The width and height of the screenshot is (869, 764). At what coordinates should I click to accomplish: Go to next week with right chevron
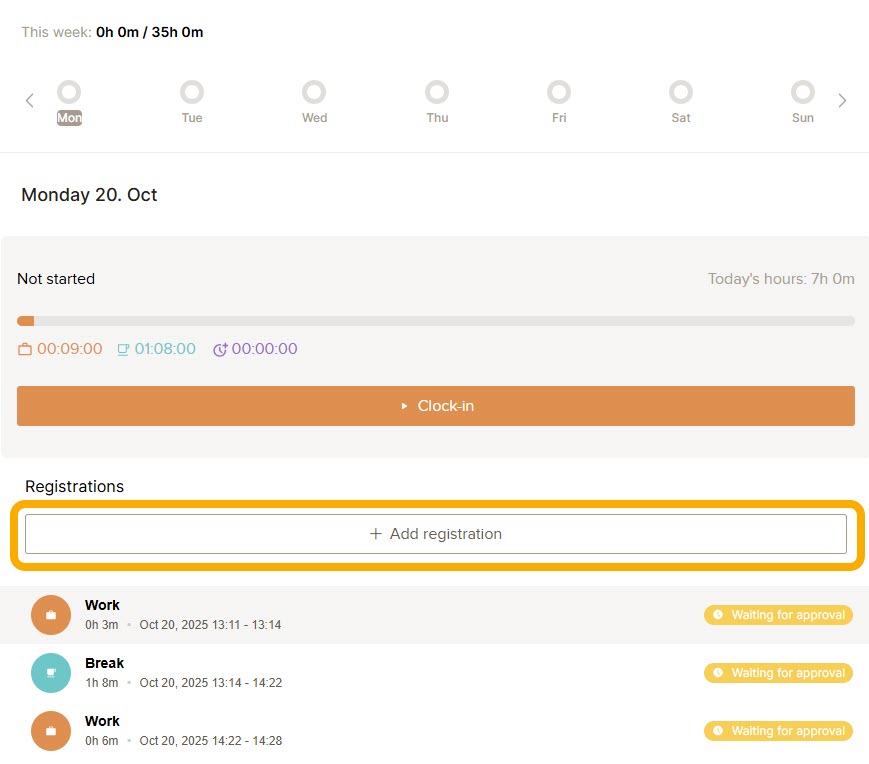tap(842, 100)
